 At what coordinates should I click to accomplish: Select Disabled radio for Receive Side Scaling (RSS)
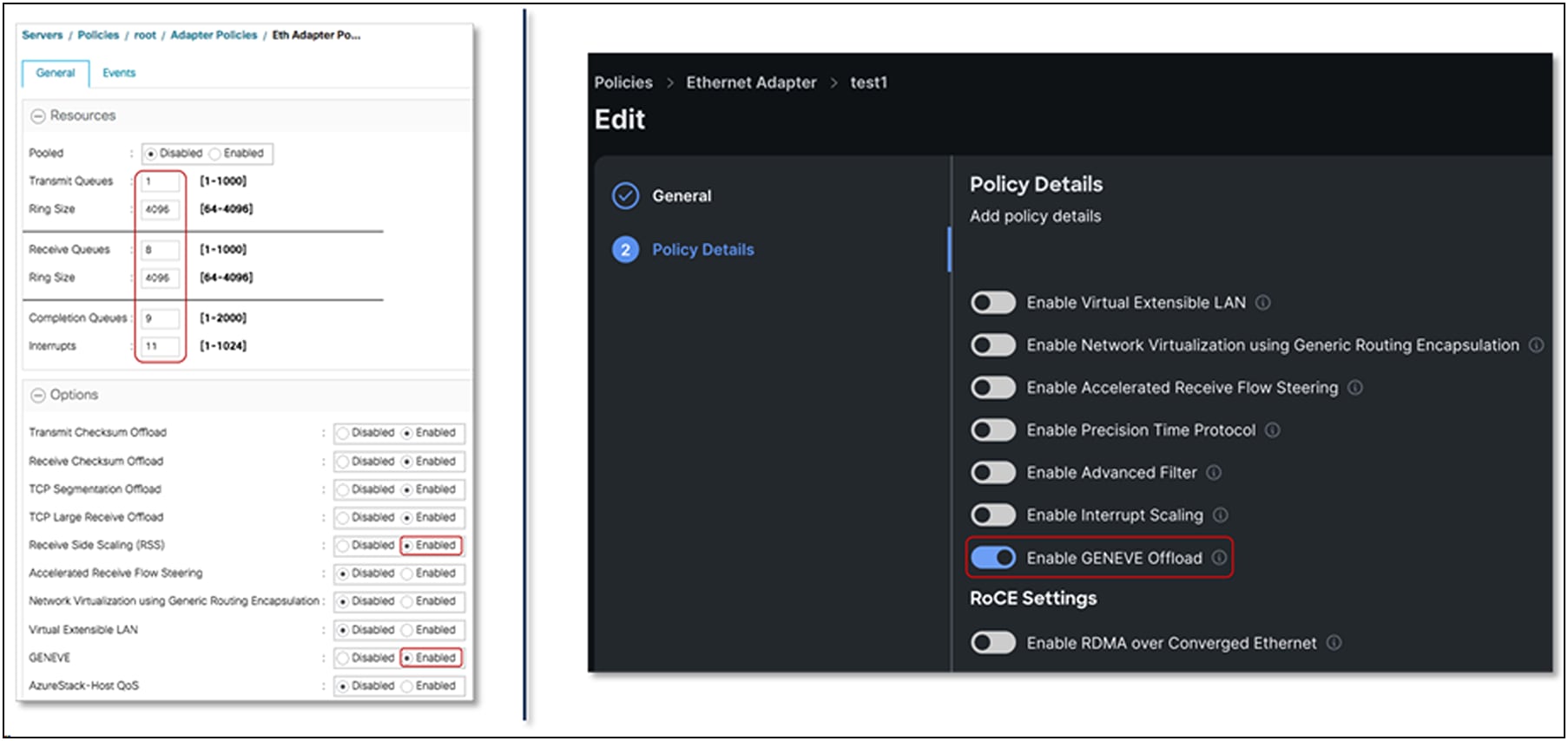343,546
